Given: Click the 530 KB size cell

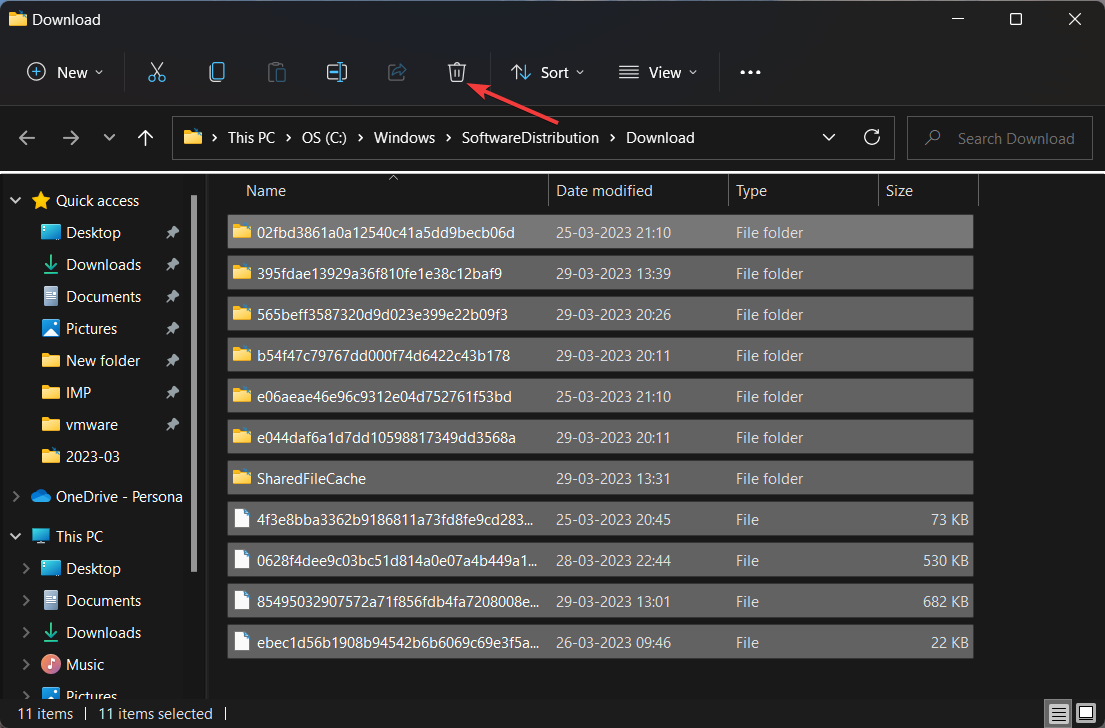Looking at the screenshot, I should [x=946, y=561].
